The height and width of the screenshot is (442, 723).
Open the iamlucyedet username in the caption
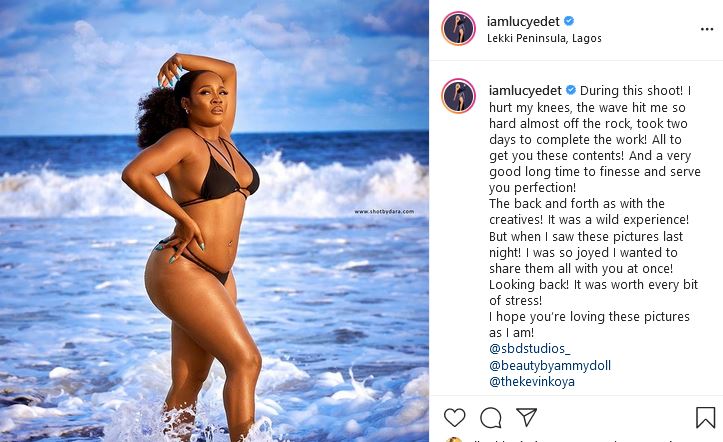(525, 90)
